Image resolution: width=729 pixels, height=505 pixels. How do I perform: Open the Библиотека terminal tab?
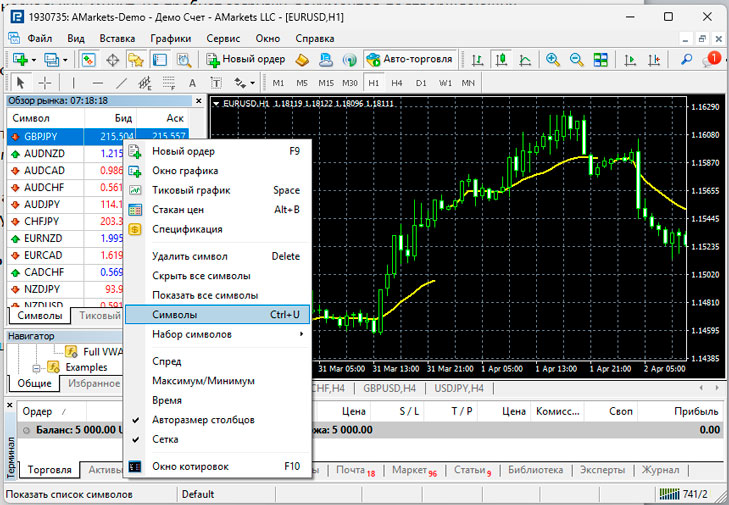535,469
